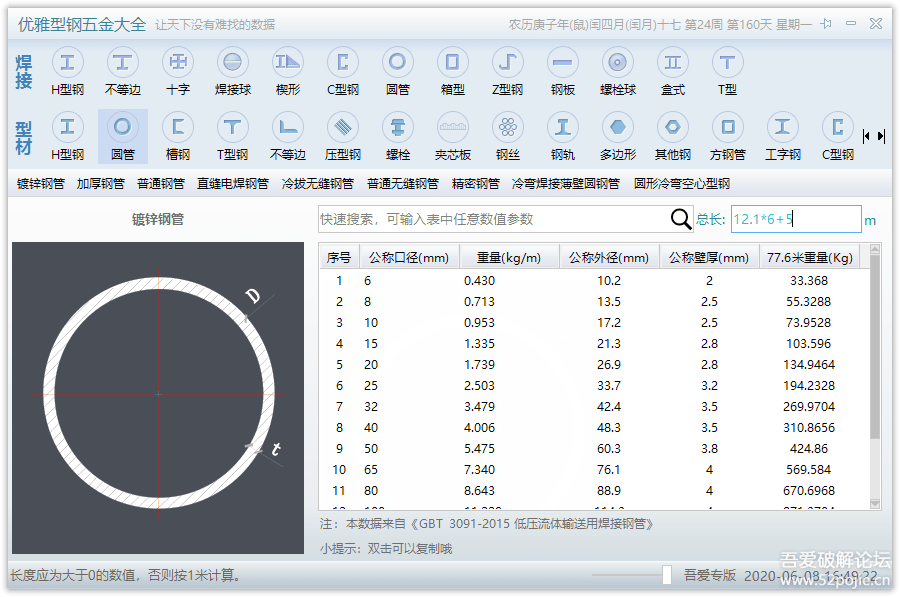
Task: Toggle the pin icon in the title bar
Action: 825,23
